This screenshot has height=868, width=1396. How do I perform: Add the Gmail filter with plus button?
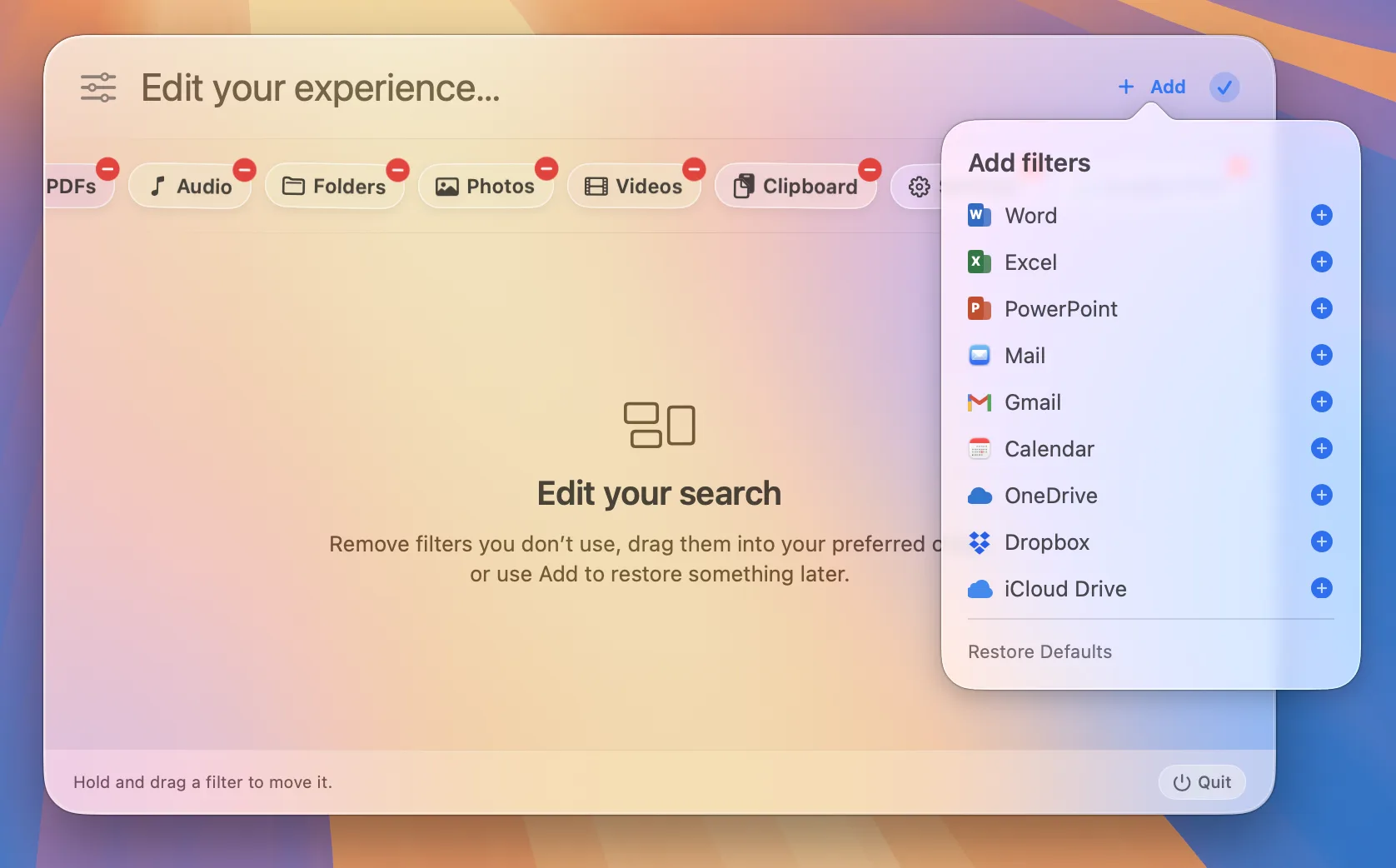click(1321, 402)
